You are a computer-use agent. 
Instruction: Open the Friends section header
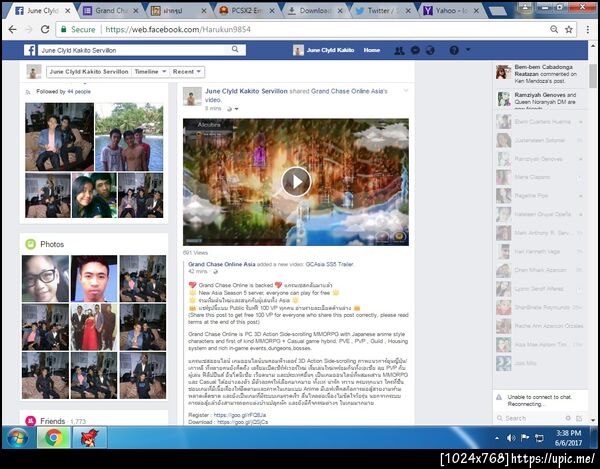tap(52, 421)
